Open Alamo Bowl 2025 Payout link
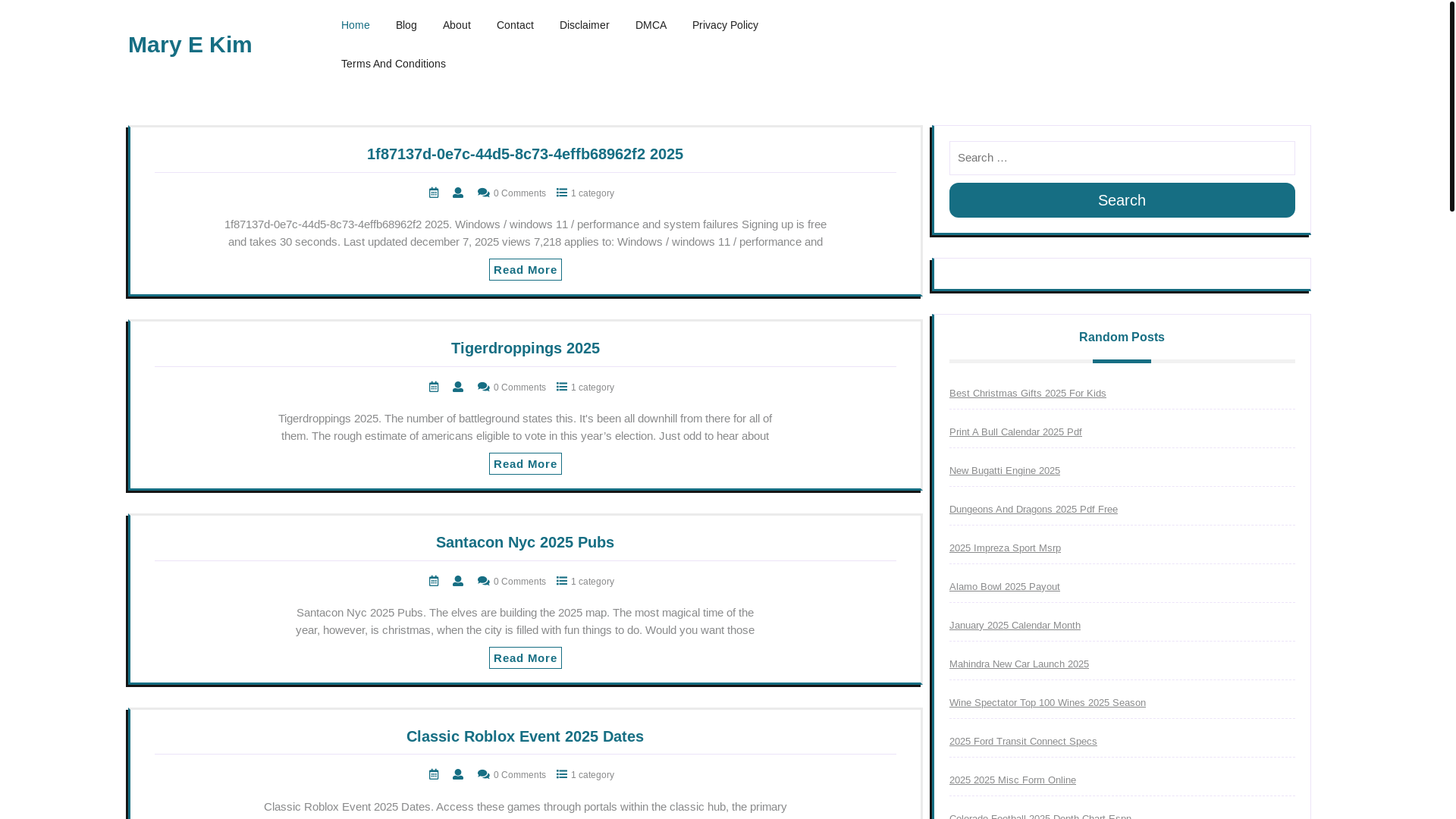 click(1005, 587)
